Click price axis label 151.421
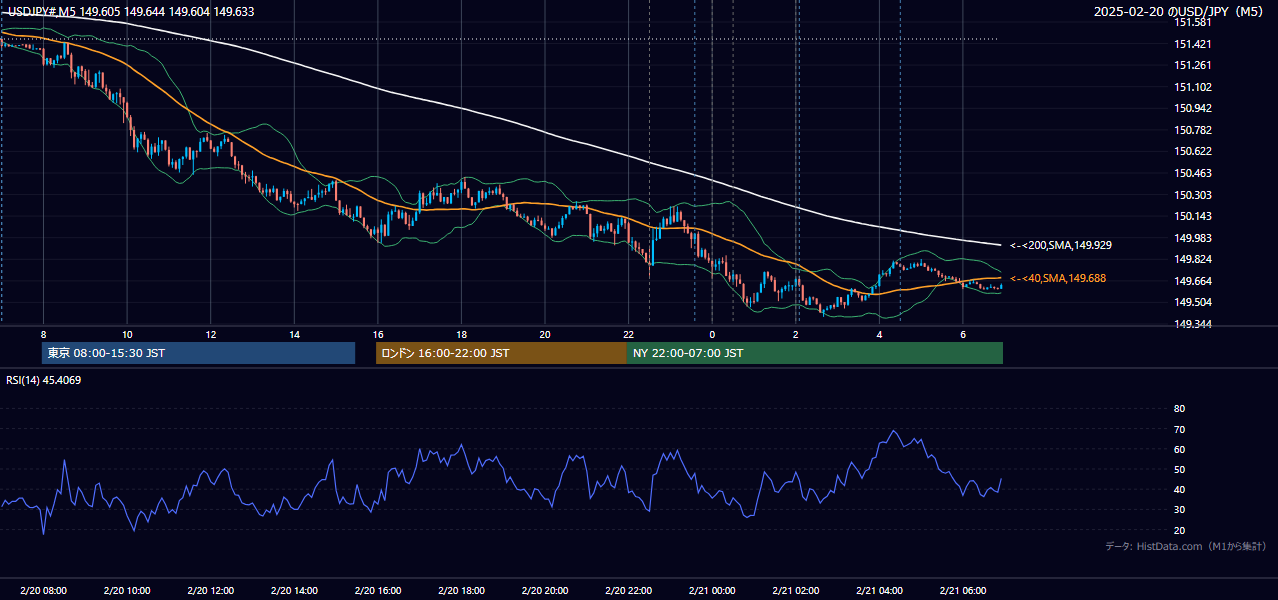This screenshot has width=1278, height=600. click(x=1192, y=44)
